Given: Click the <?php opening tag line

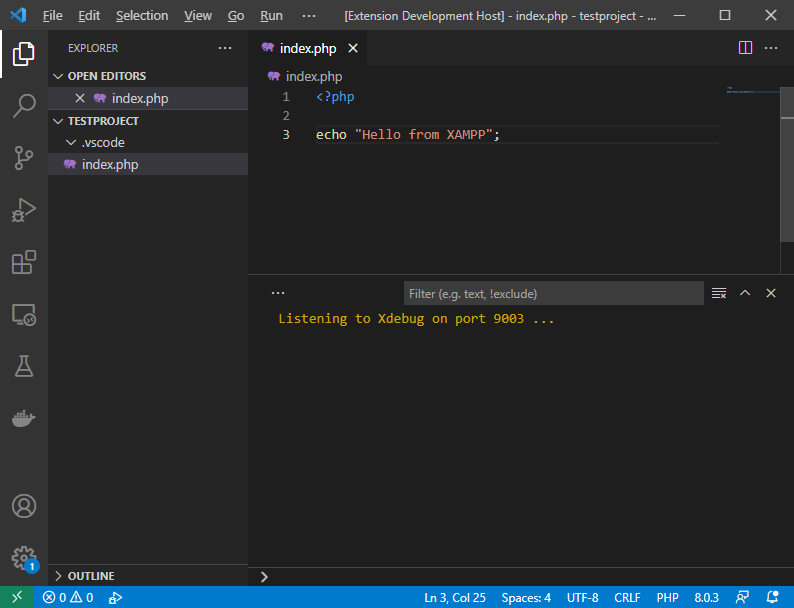Looking at the screenshot, I should 335,97.
